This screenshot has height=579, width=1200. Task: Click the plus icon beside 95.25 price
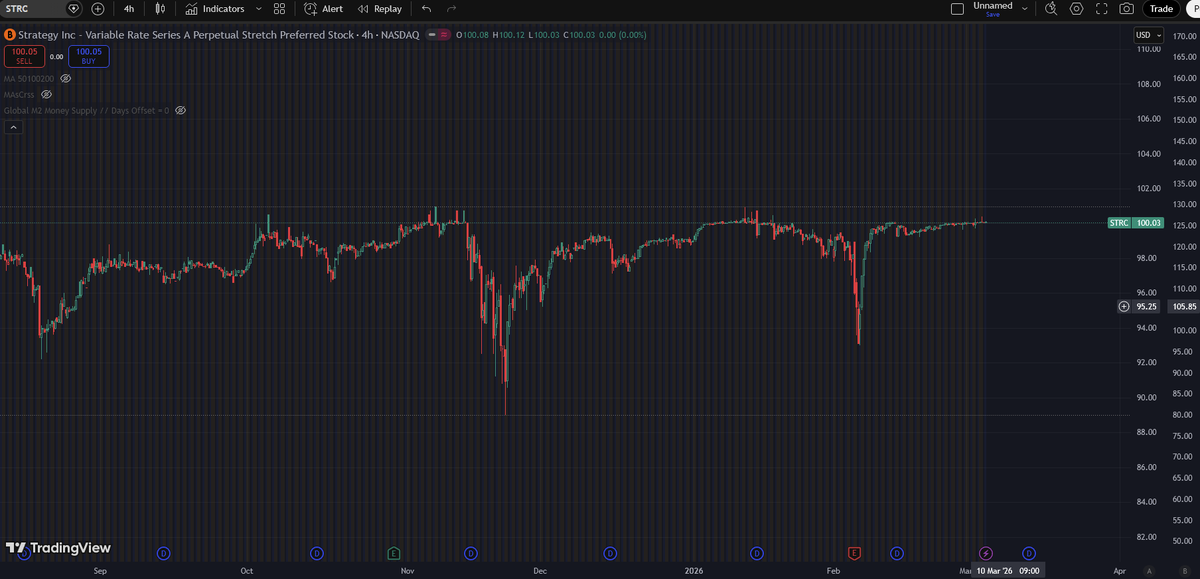click(x=1124, y=306)
